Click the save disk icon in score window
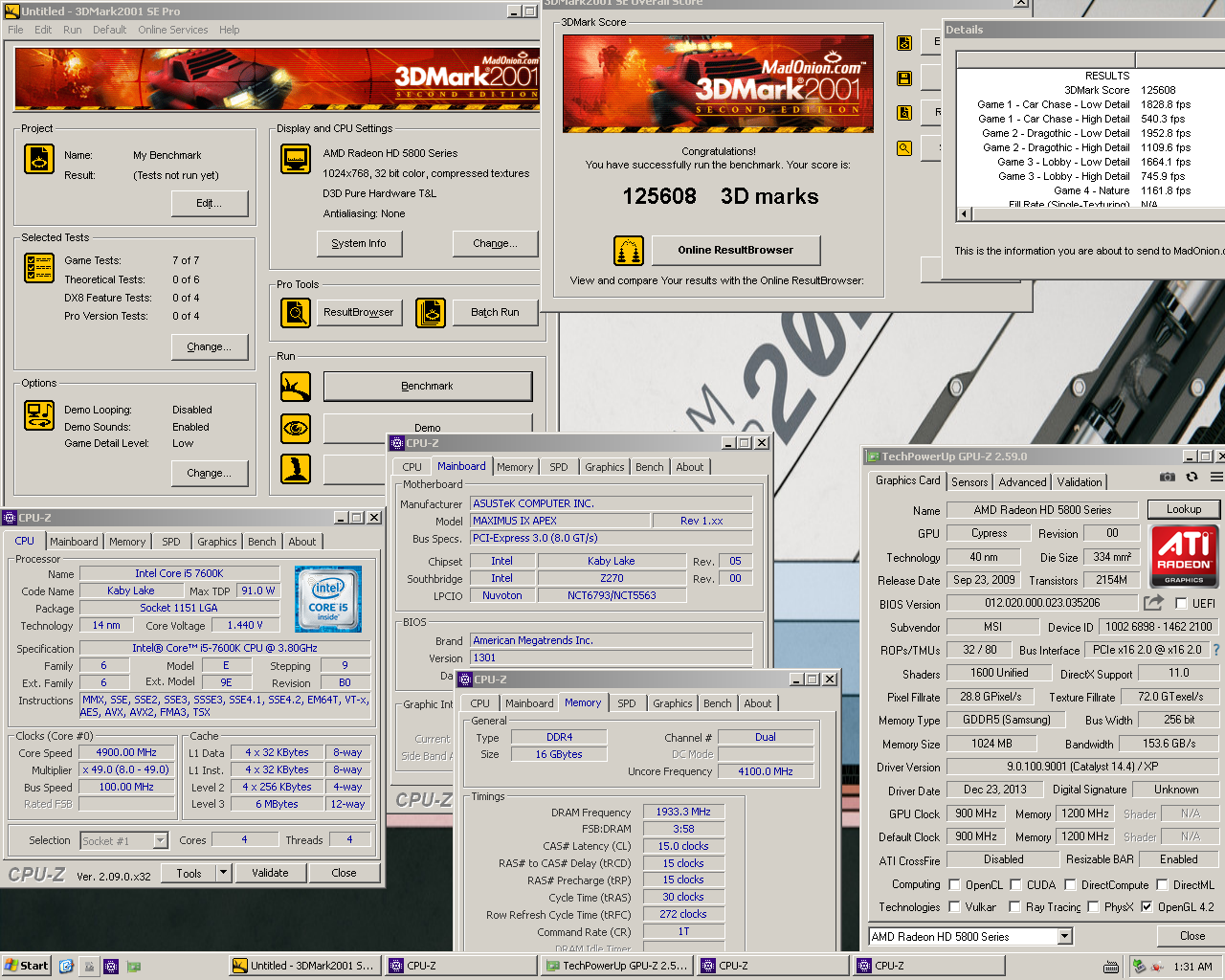The width and height of the screenshot is (1225, 980). (x=904, y=78)
